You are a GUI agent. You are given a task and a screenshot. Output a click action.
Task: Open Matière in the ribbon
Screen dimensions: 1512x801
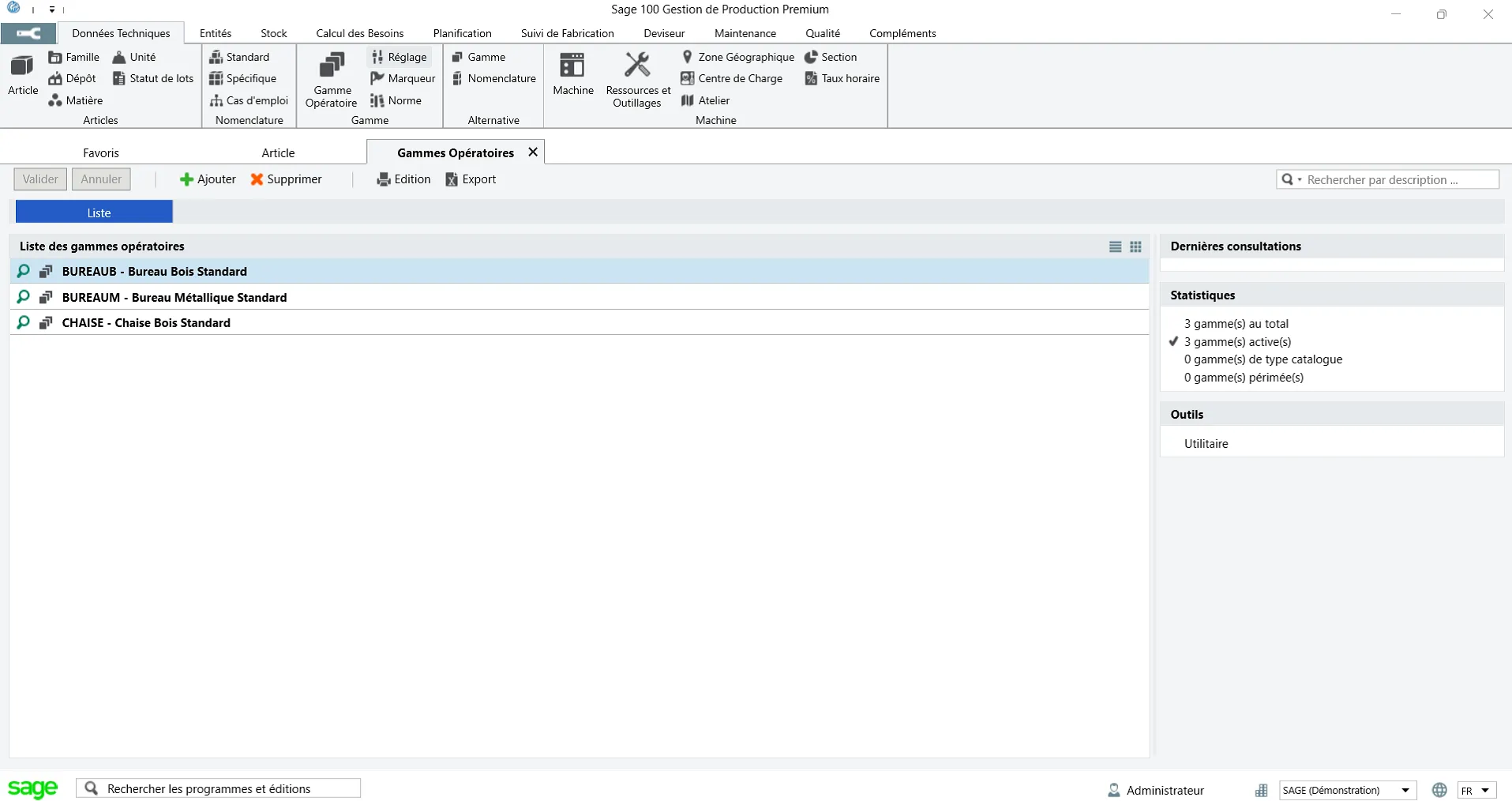pos(76,100)
